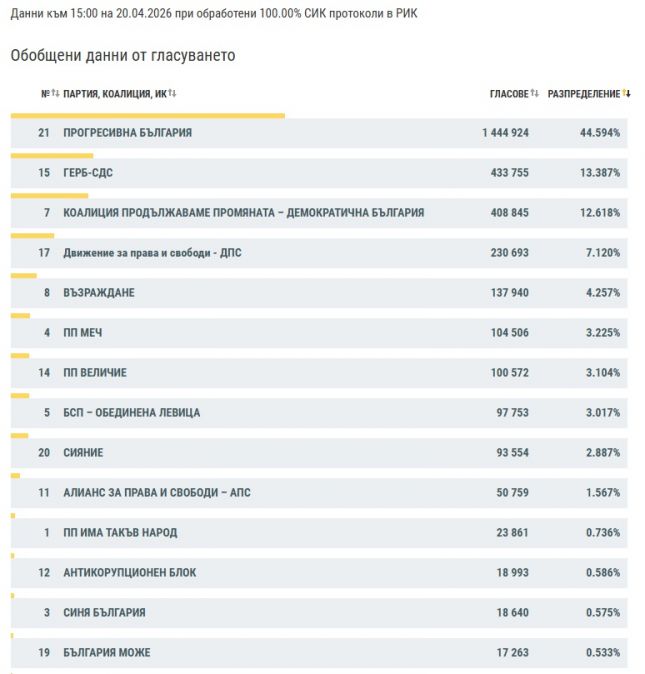Click the yellow bar above ГЕРБ-СДС
This screenshot has width=645, height=674.
[x=52, y=156]
